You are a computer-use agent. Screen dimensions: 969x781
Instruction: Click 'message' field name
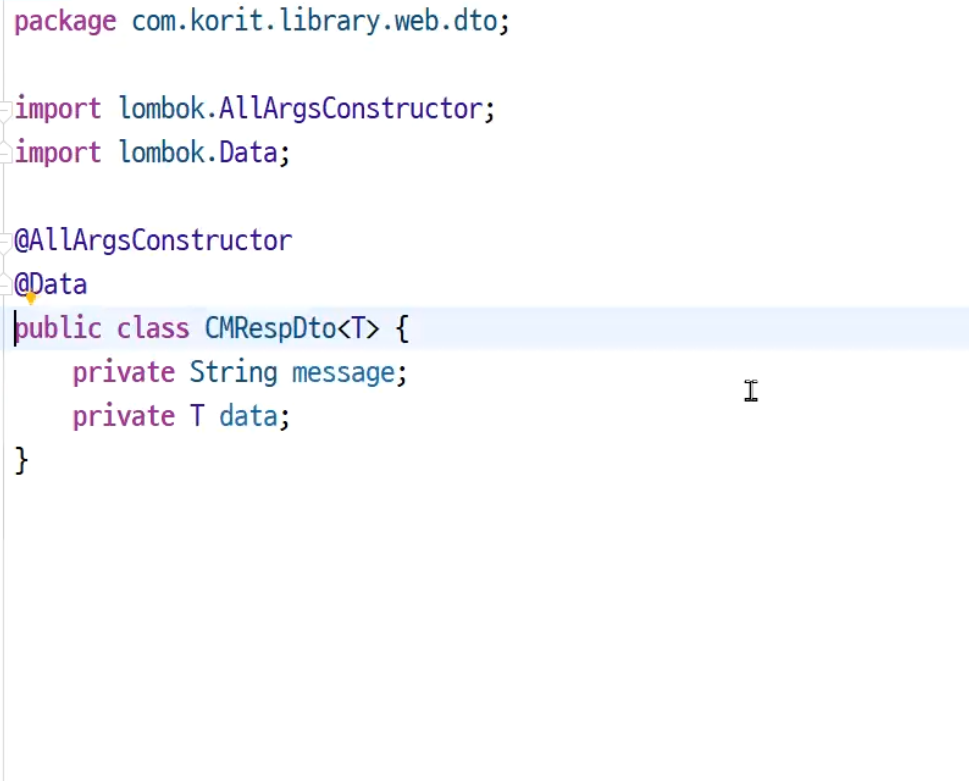click(344, 373)
